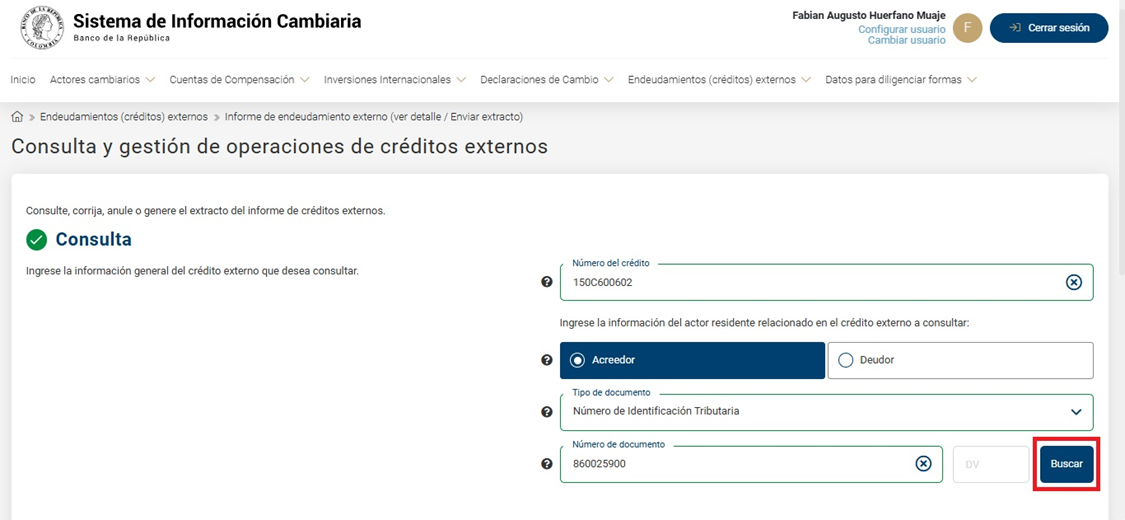Click the Banco de la República logo

coord(41,28)
